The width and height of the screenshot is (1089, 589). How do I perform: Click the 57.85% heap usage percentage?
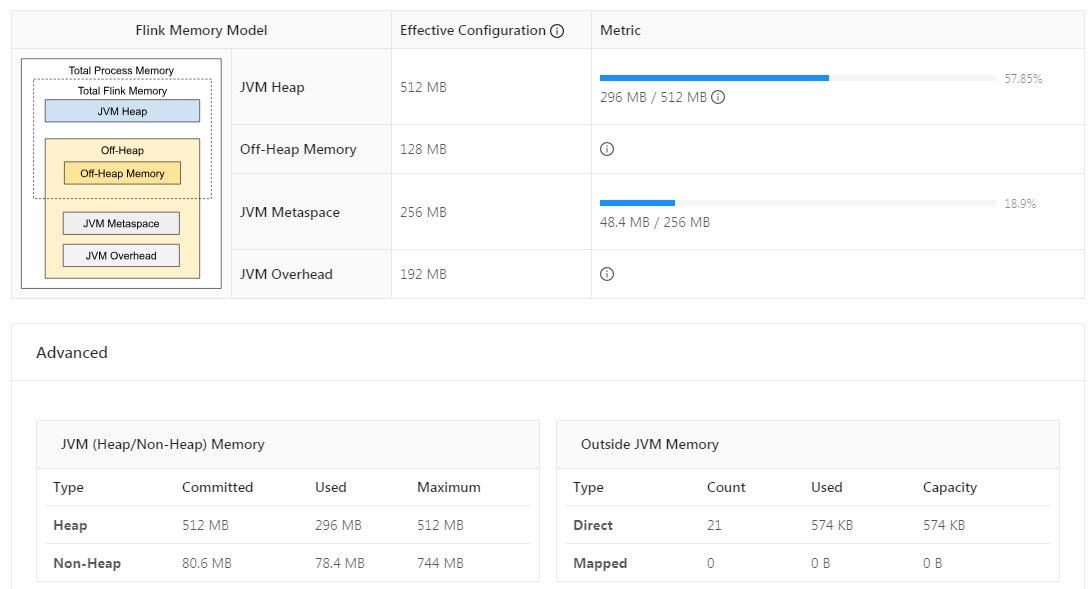1023,78
